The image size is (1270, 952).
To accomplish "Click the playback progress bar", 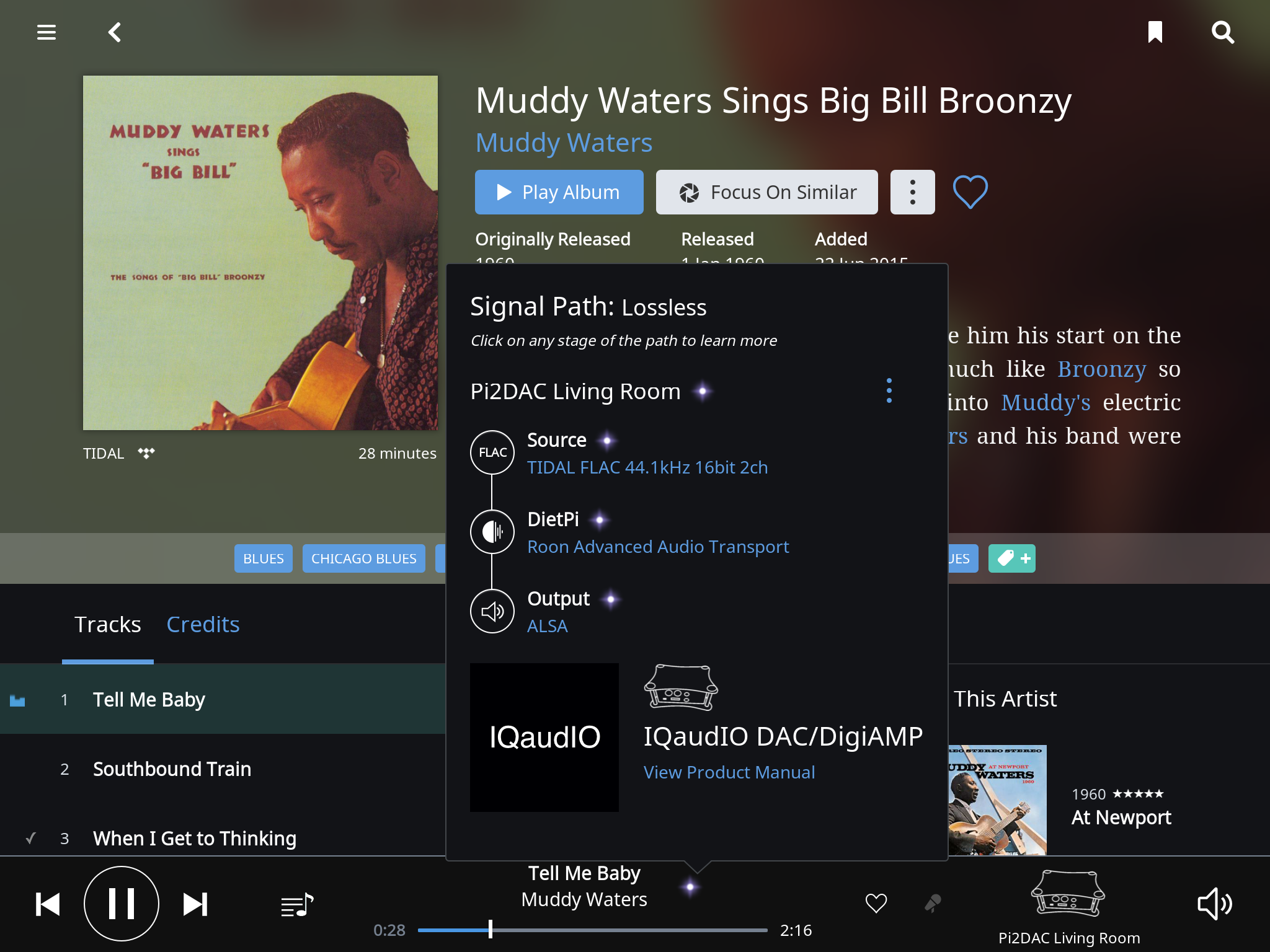I will 592,930.
